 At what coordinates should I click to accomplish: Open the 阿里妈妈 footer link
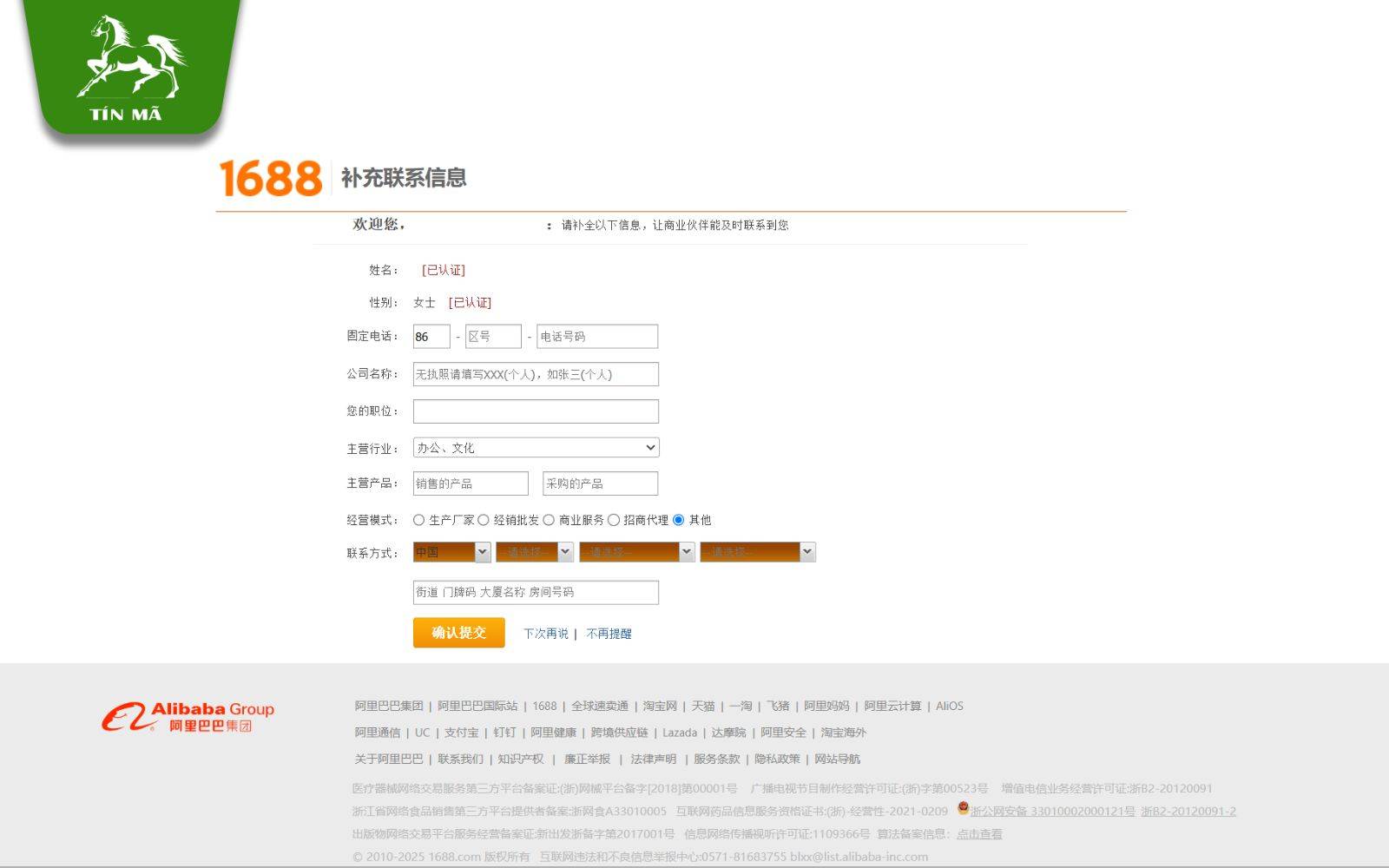(826, 706)
